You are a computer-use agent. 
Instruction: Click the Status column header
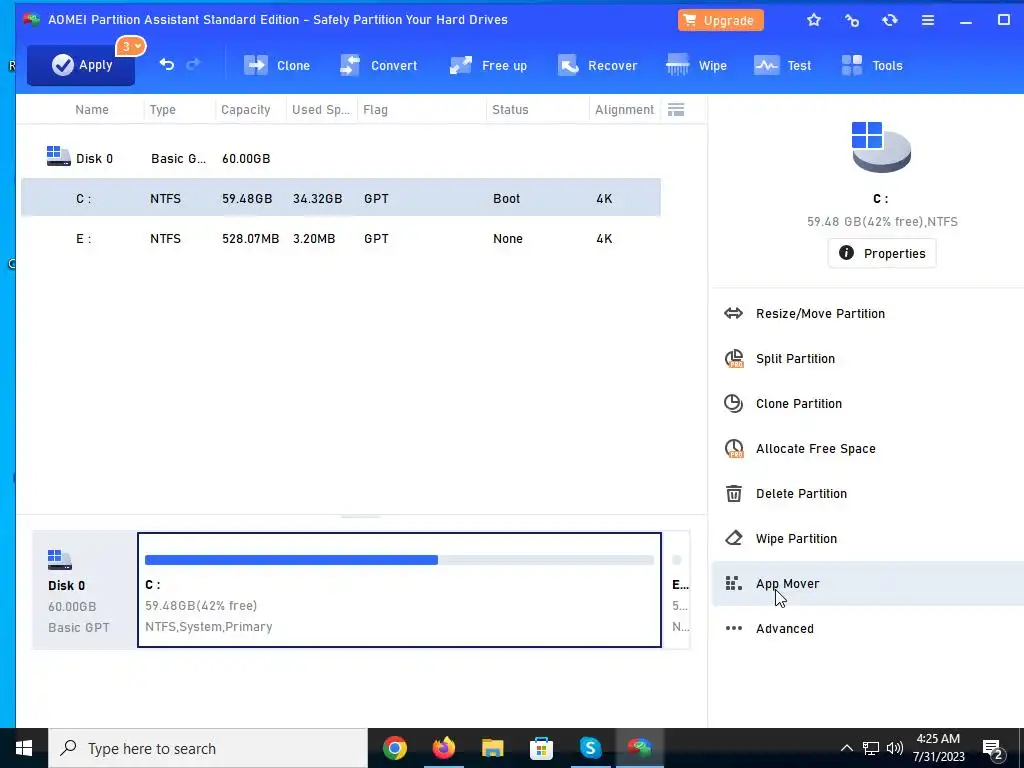(510, 110)
